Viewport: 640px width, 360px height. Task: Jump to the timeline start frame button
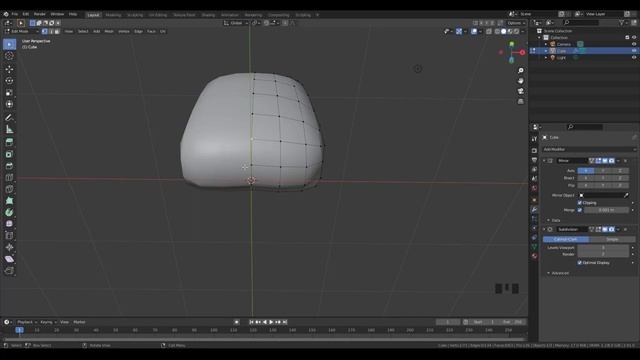[x=251, y=322]
